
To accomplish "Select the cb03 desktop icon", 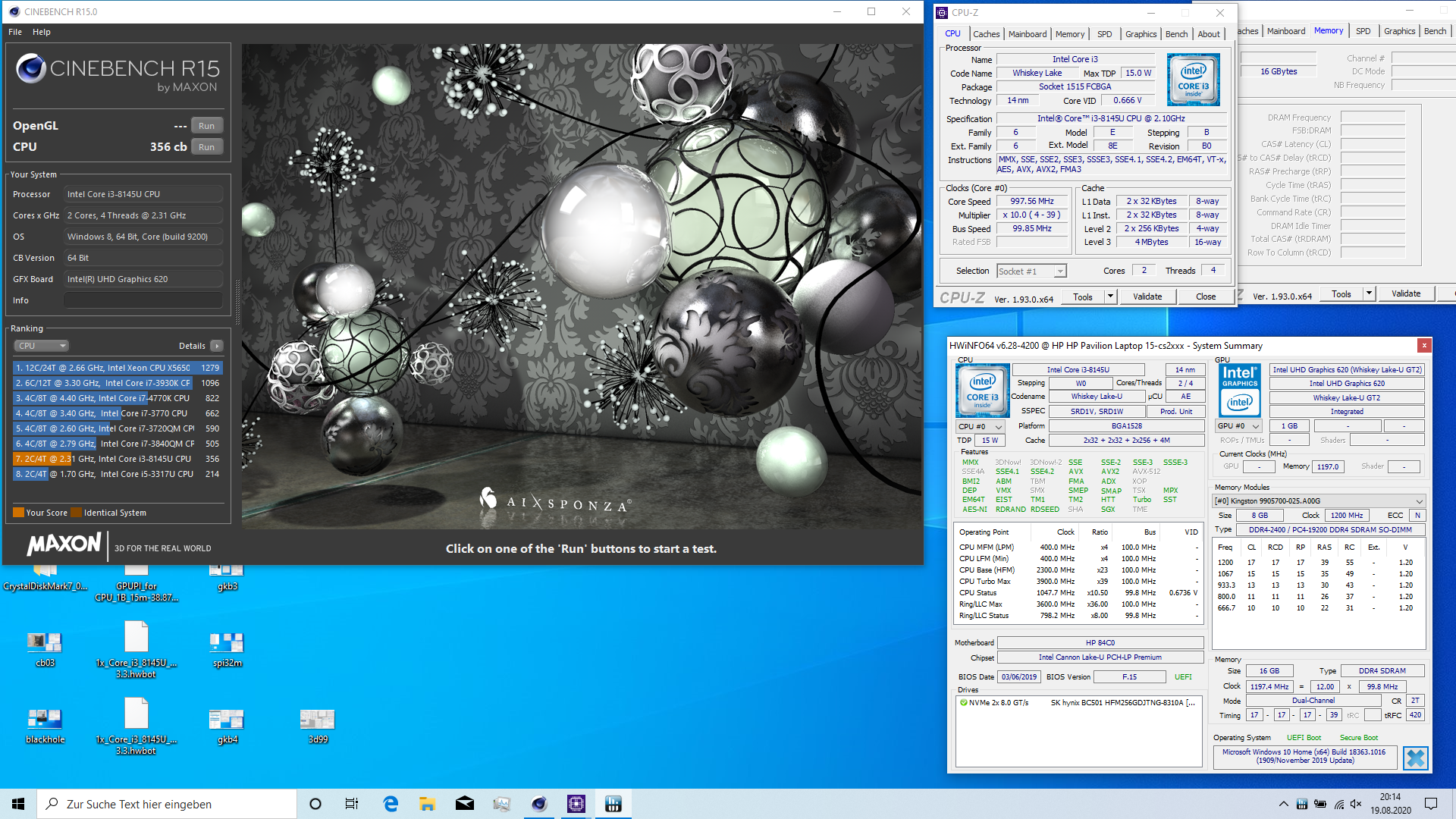I will [x=45, y=648].
